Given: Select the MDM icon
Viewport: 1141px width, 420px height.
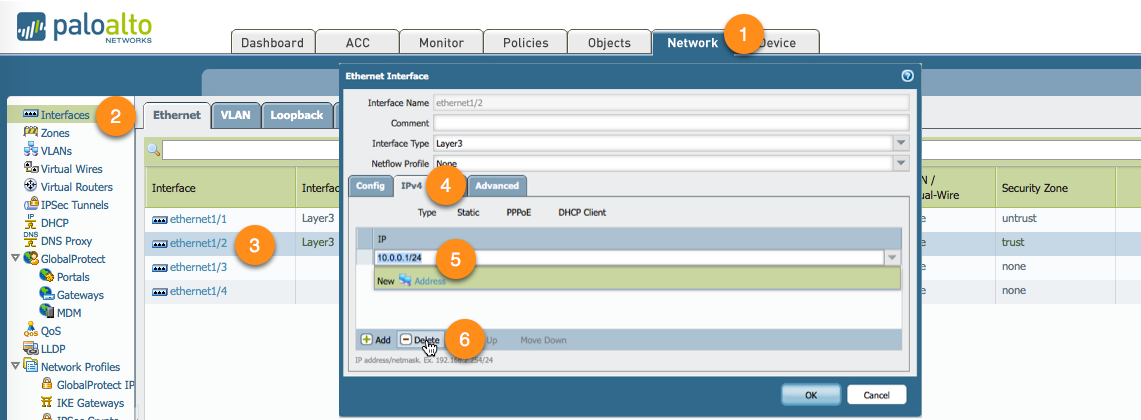Looking at the screenshot, I should coord(47,312).
